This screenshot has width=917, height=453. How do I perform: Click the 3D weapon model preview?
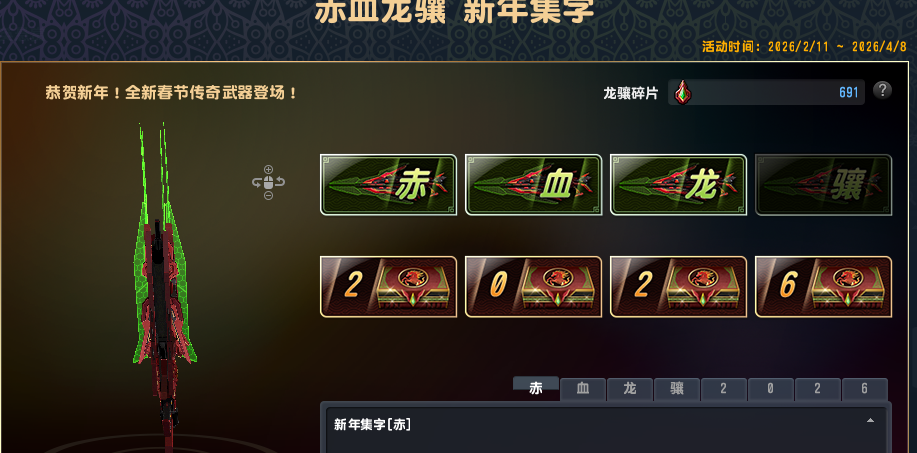(x=161, y=281)
